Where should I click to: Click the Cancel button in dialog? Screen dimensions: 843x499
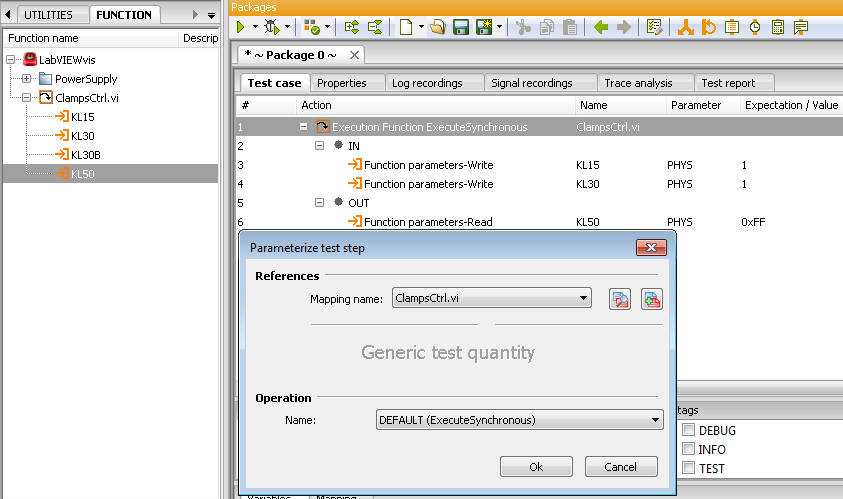620,467
